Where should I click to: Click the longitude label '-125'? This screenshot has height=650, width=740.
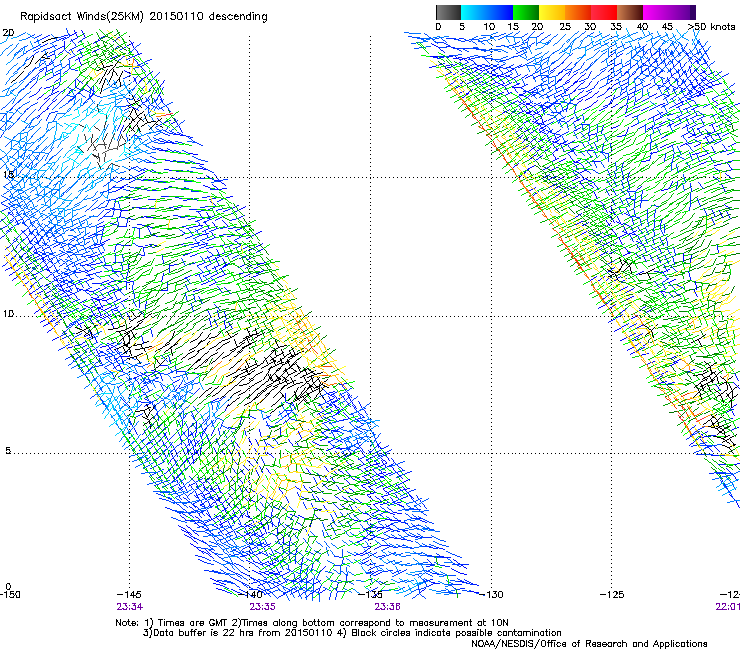pos(612,595)
